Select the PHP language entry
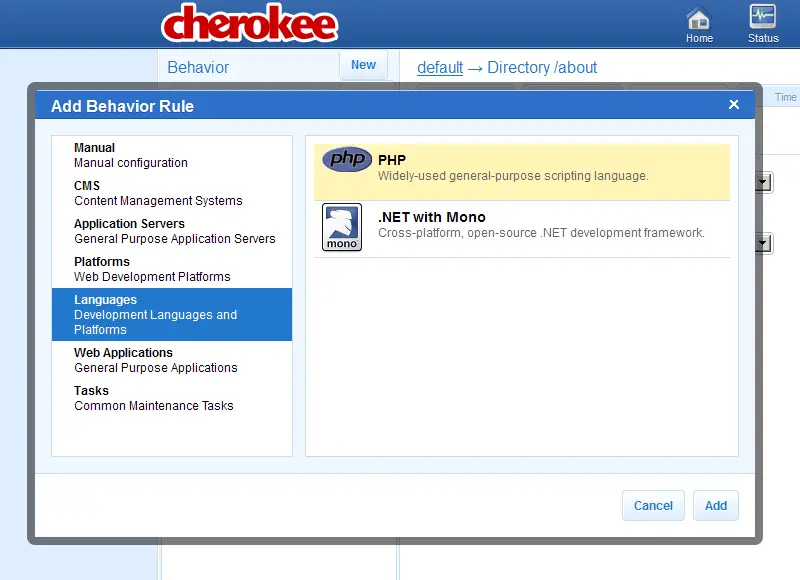The width and height of the screenshot is (800, 580). (522, 172)
